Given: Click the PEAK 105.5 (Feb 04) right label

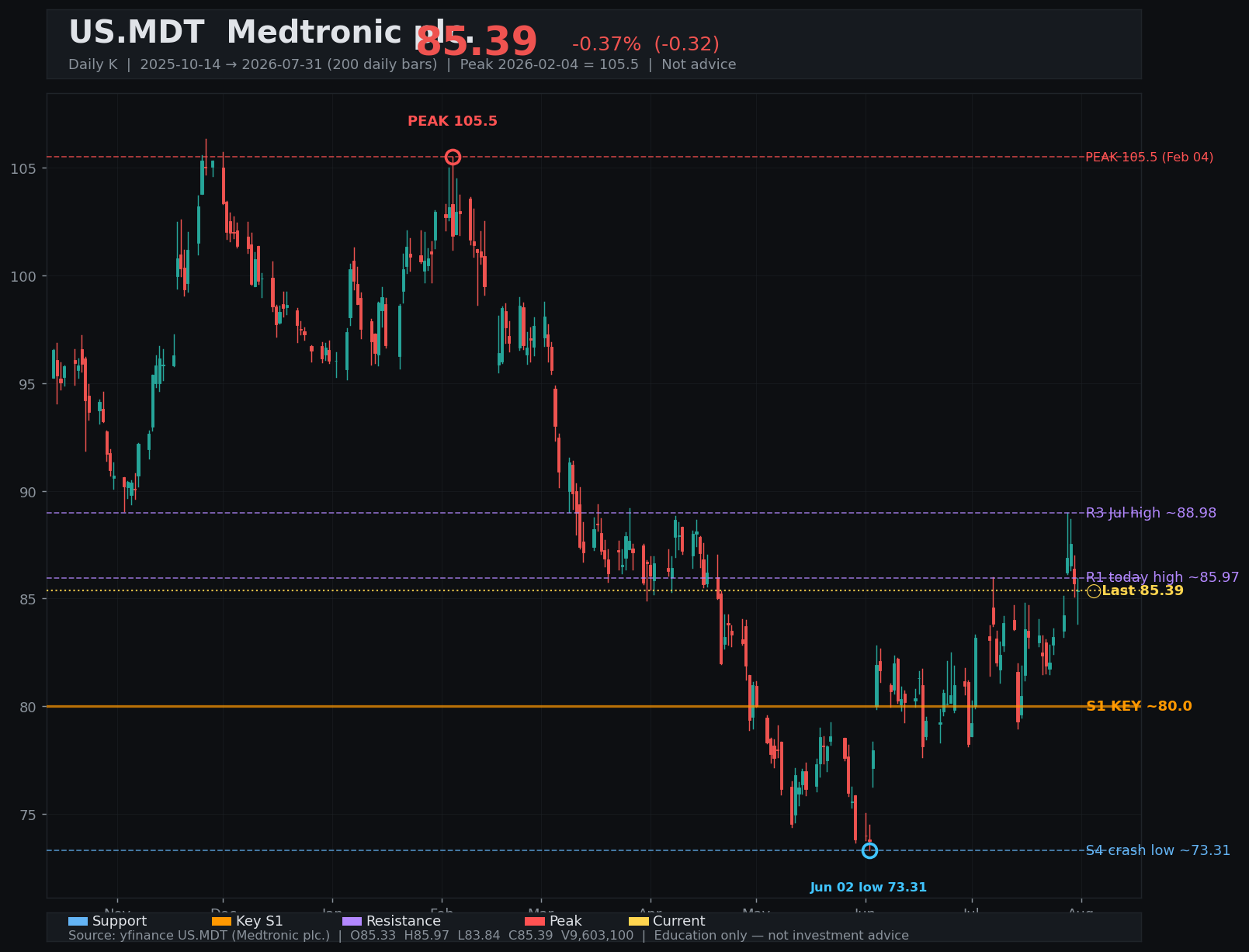Looking at the screenshot, I should click(1150, 158).
